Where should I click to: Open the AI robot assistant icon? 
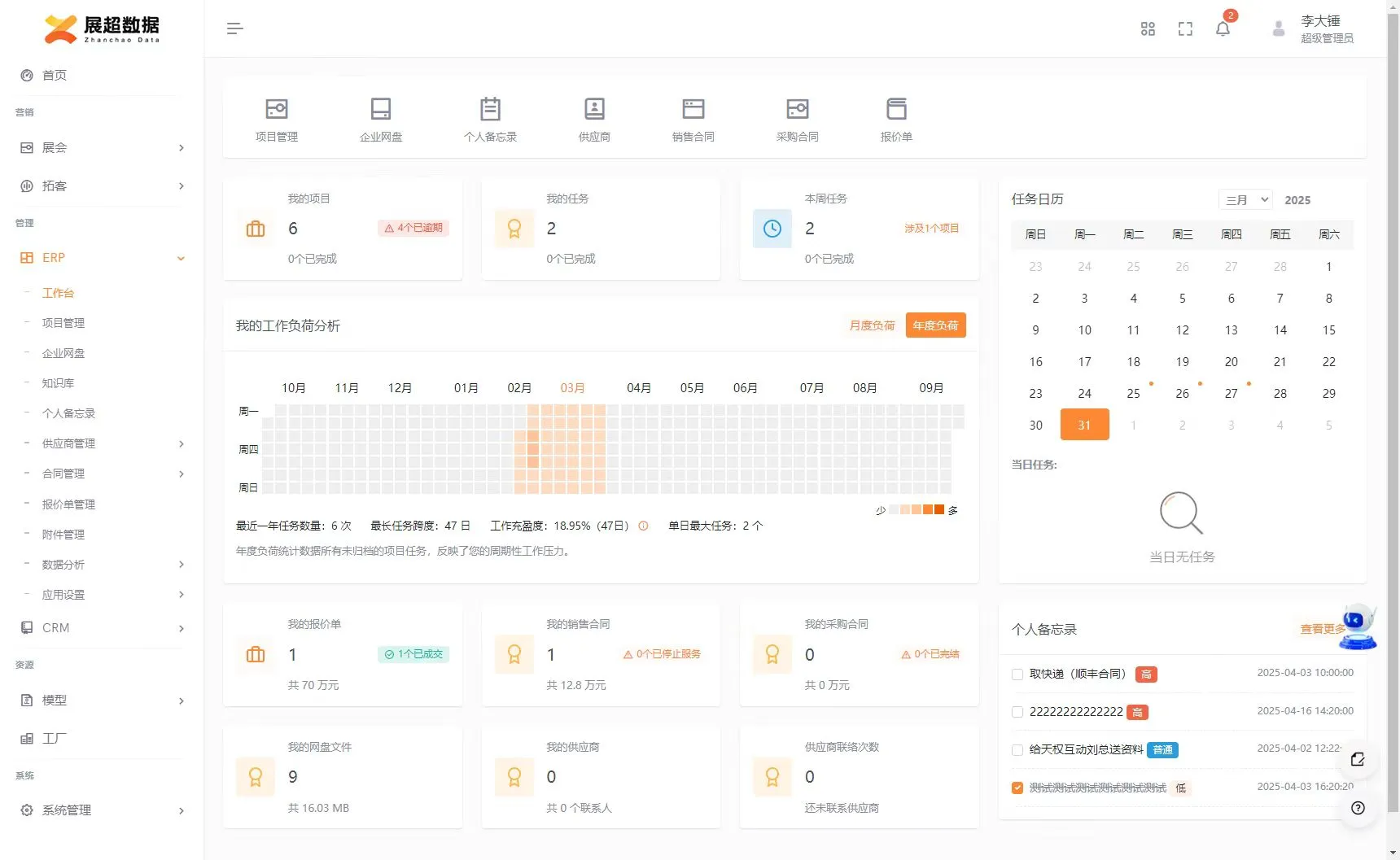click(x=1358, y=626)
